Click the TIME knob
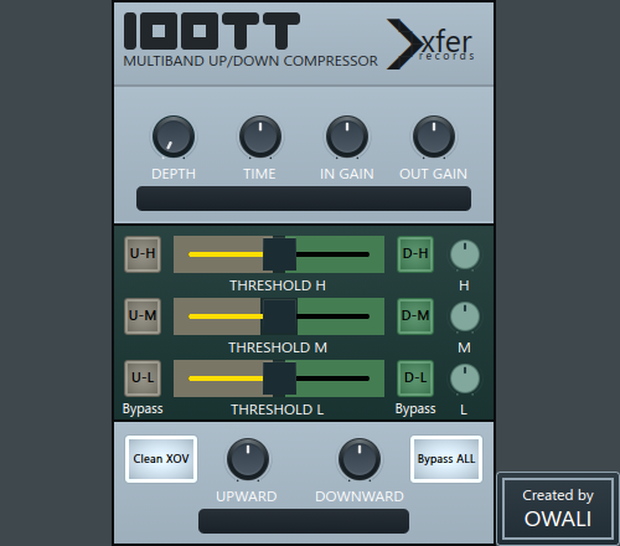Viewport: 620px width, 546px height. (x=260, y=136)
